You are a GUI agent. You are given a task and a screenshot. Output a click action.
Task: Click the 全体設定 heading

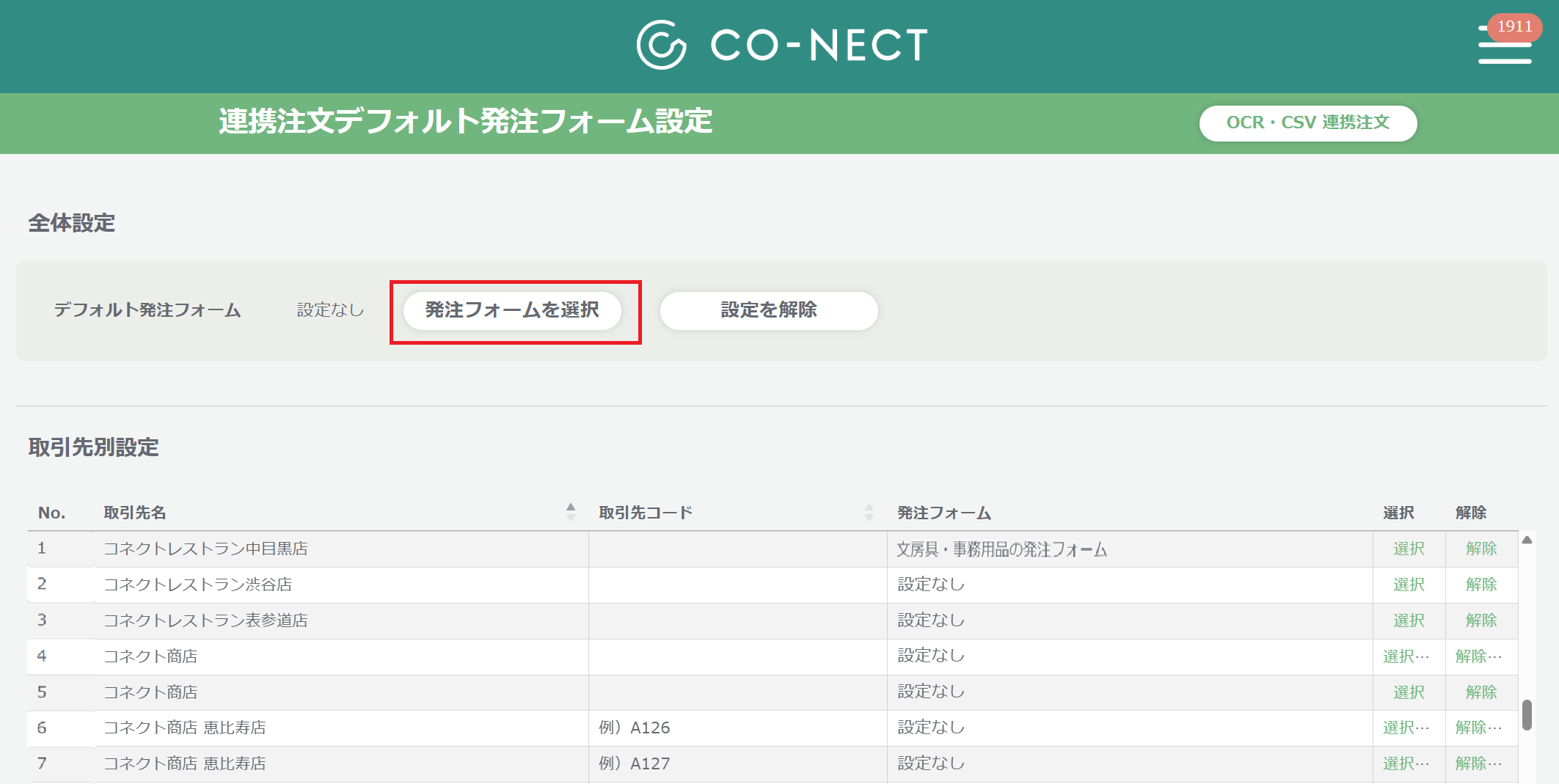tap(72, 223)
